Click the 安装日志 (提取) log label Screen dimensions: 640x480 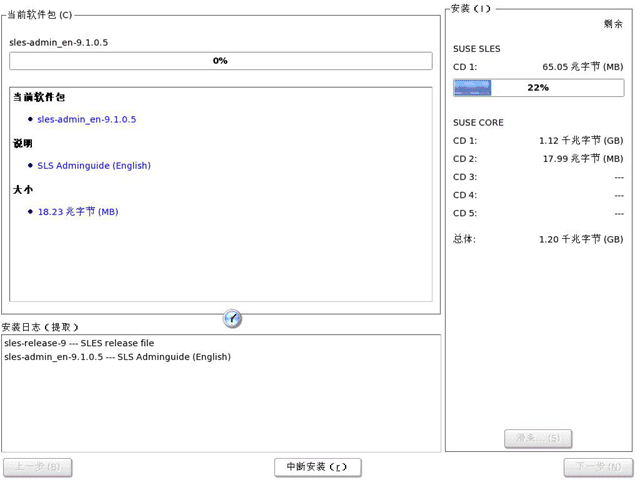pyautogui.click(x=40, y=327)
